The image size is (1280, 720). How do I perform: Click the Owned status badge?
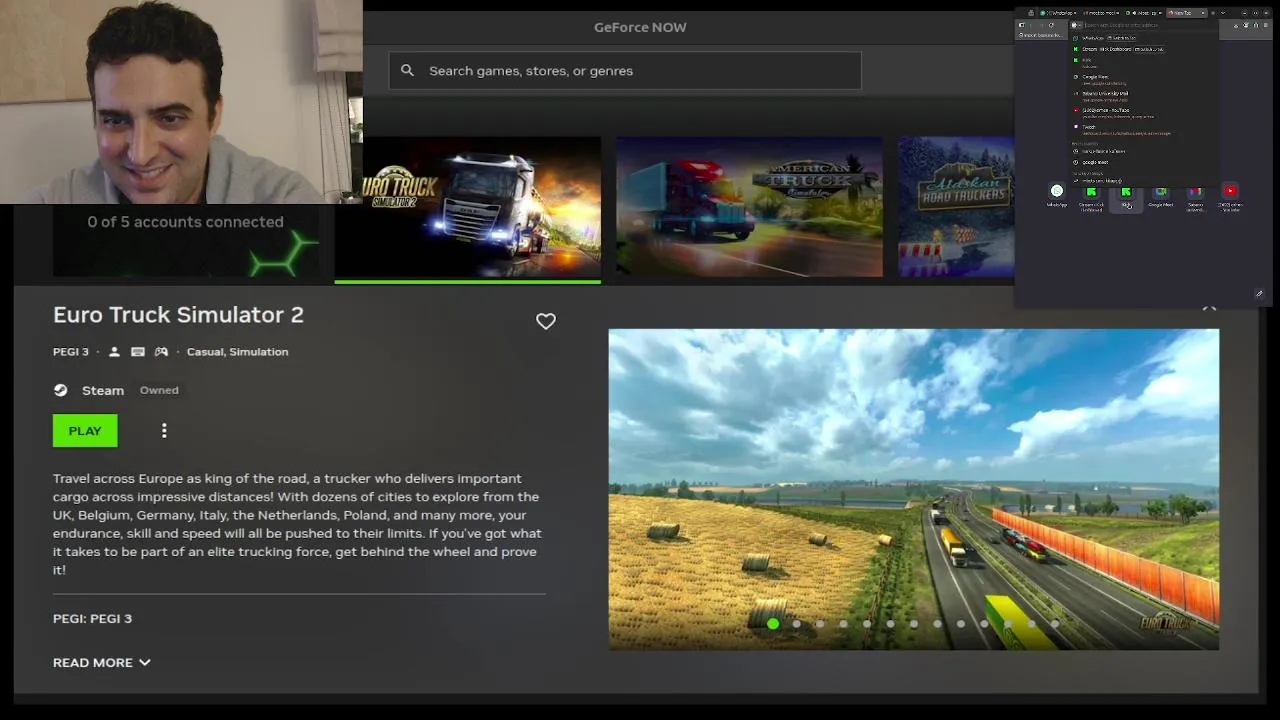(x=159, y=390)
